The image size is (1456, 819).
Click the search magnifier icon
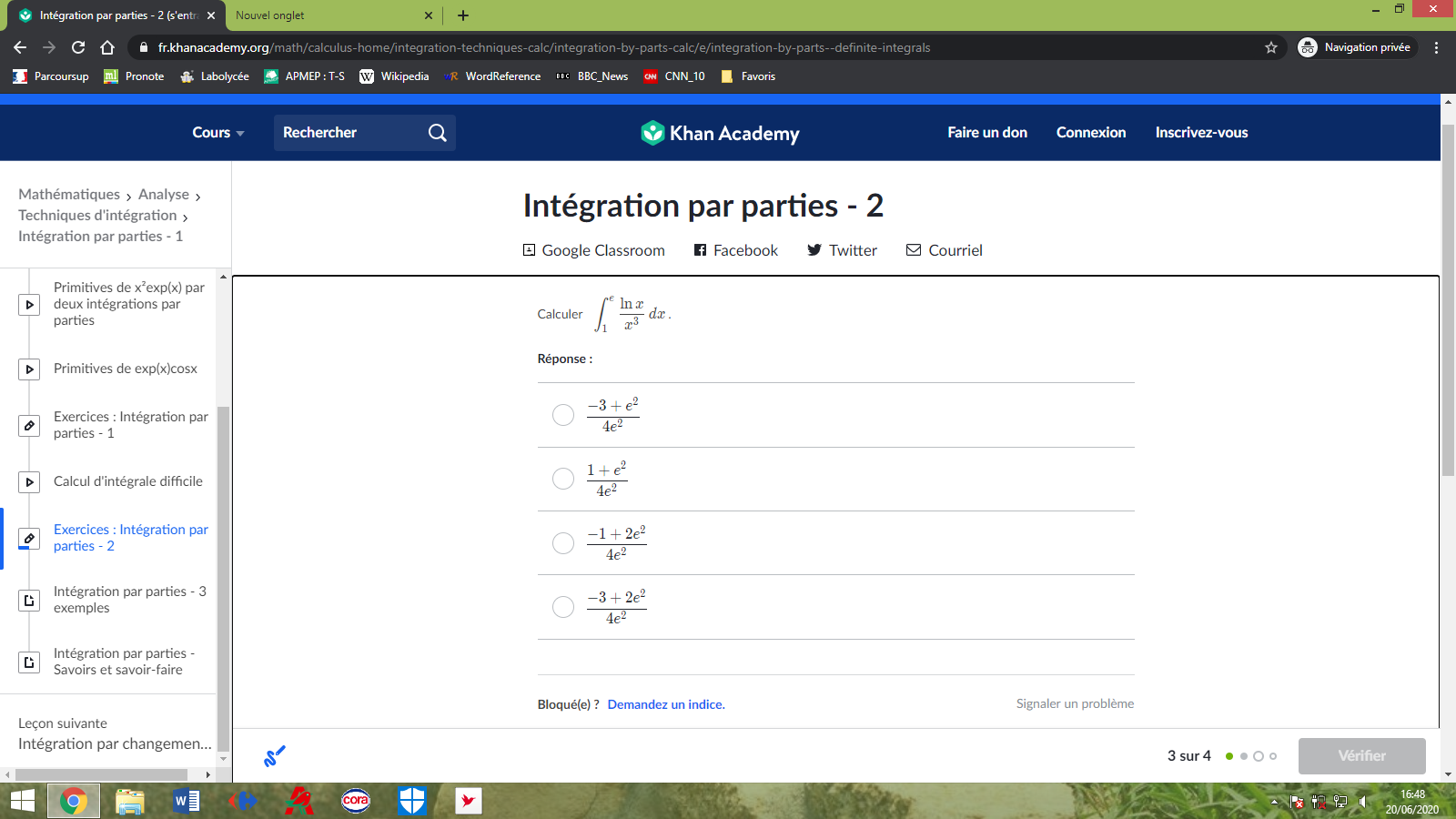click(x=437, y=133)
